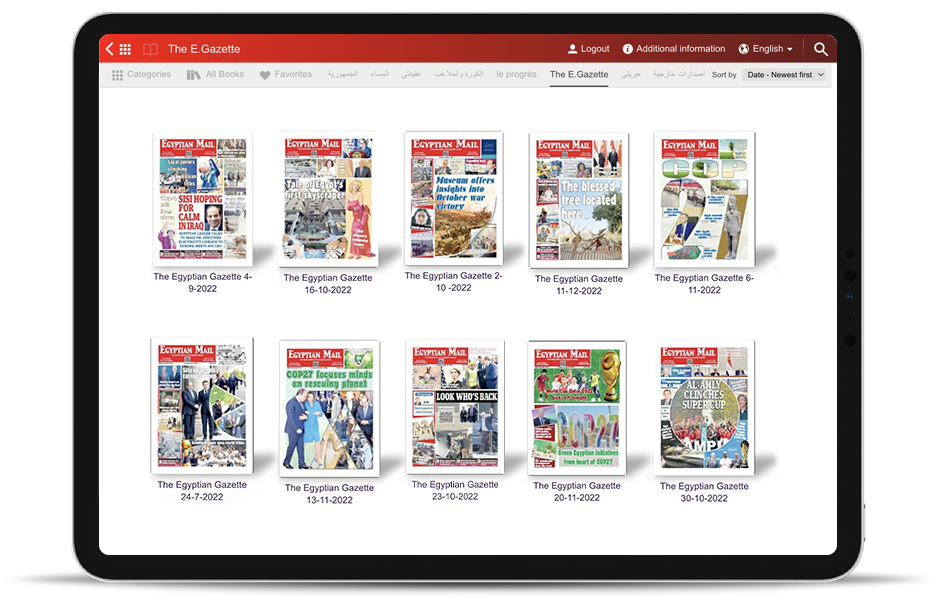Screen dimensions: 941x596
Task: Open the Sisi Hoping for Calm in Iraq cover
Action: (203, 199)
